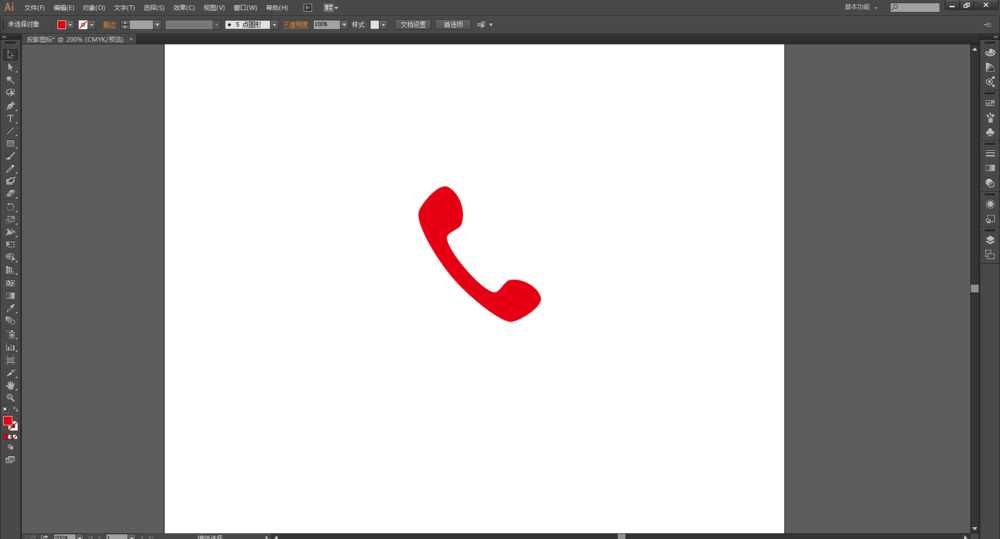Select the Hand tool
The image size is (1000, 539).
click(11, 385)
